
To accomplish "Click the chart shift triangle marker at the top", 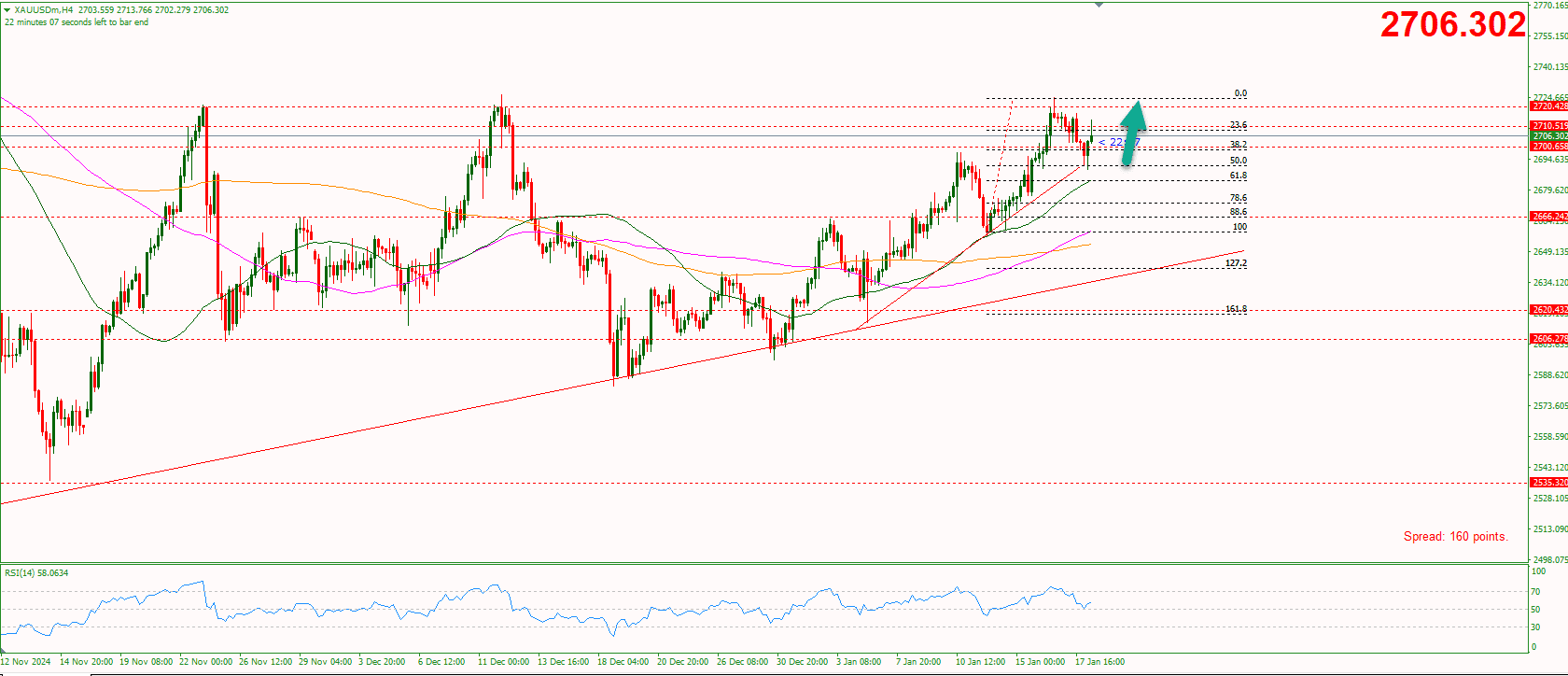I will click(1099, 5).
